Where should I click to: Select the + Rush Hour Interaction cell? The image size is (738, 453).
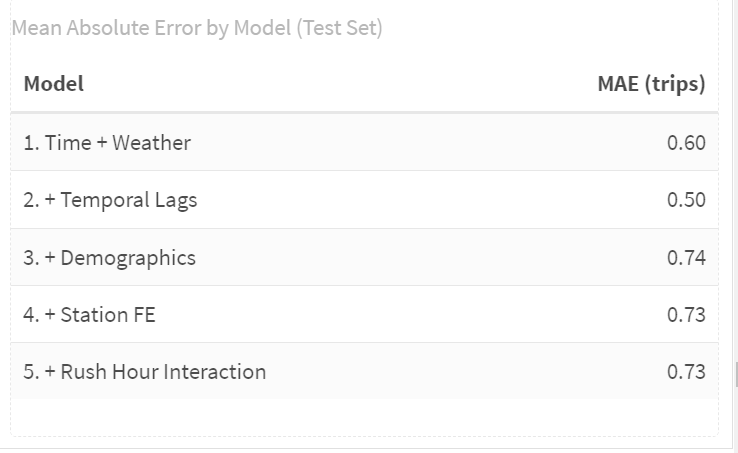coord(144,372)
